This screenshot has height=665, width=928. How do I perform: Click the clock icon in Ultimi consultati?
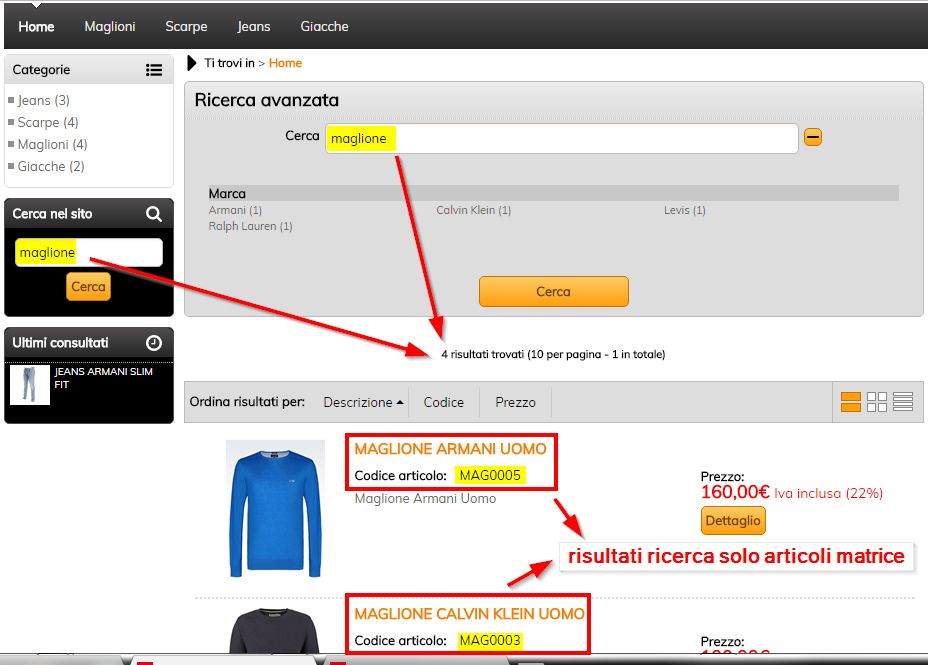(154, 343)
